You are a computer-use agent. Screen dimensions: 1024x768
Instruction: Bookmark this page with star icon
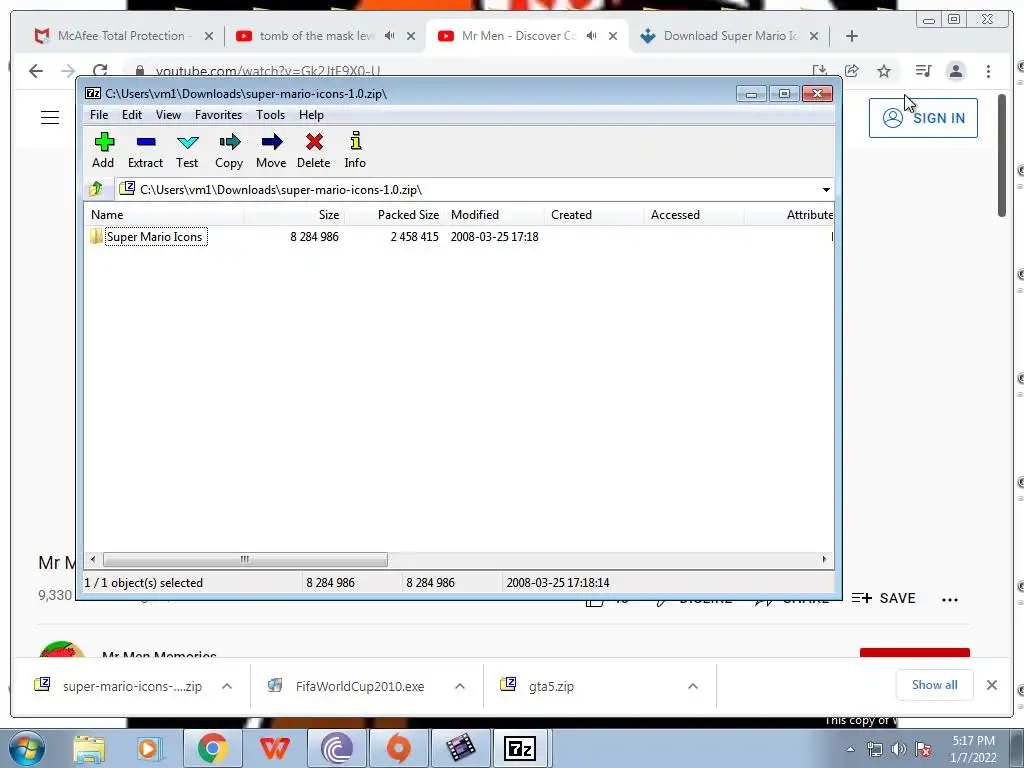884,71
